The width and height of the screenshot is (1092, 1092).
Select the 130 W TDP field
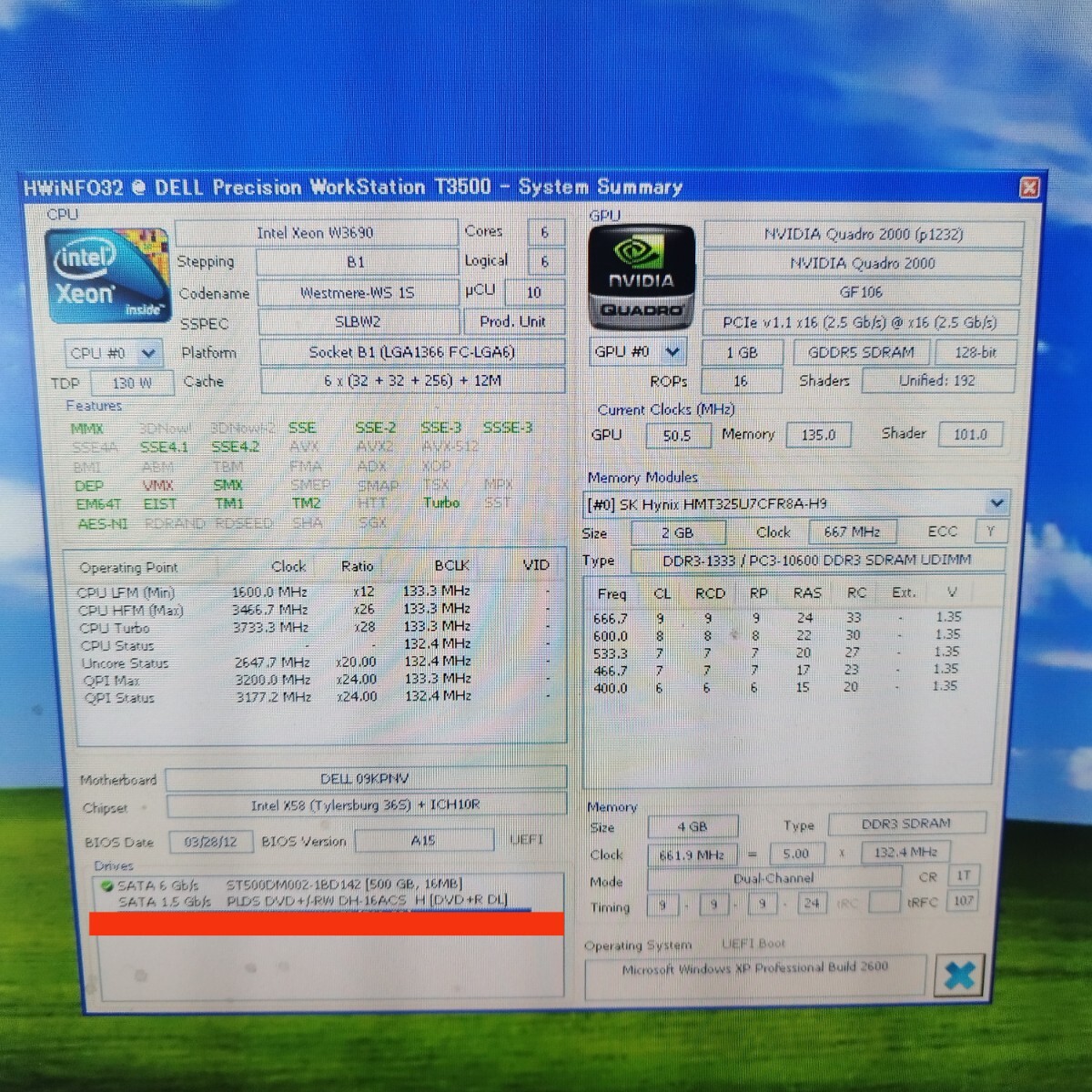[132, 383]
